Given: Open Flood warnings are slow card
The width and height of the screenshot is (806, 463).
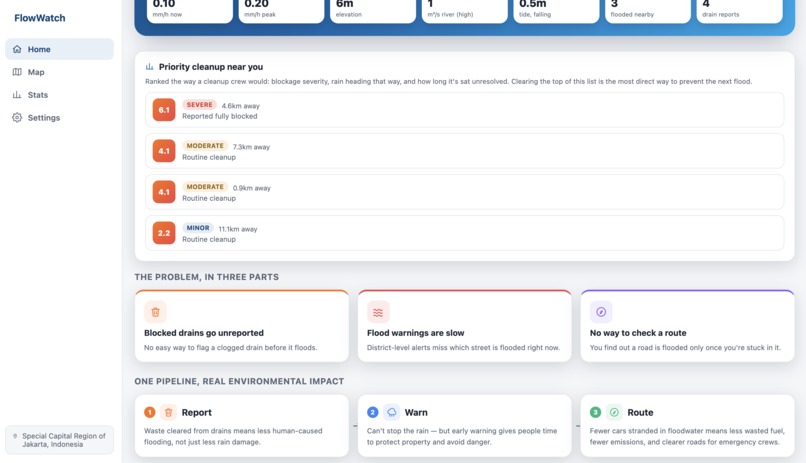Looking at the screenshot, I should click(464, 326).
